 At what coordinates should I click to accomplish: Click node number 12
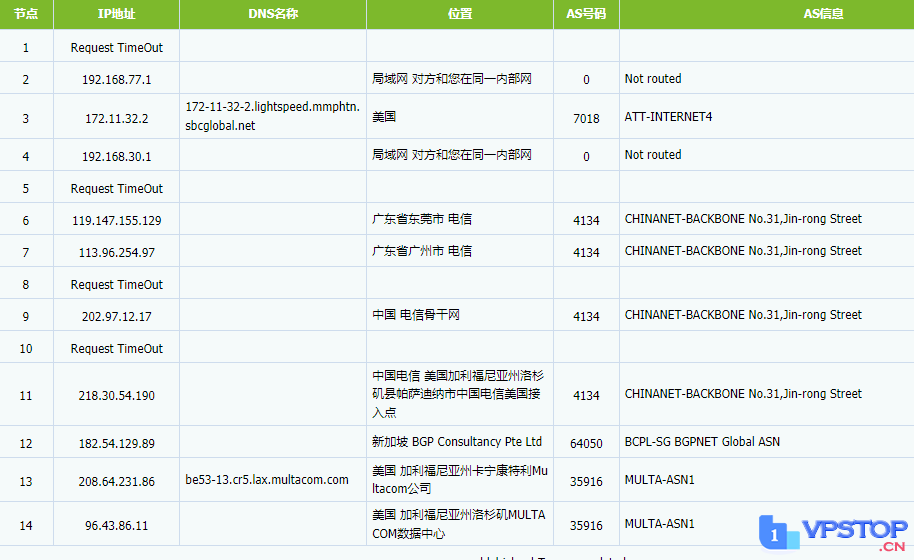pyautogui.click(x=26, y=444)
